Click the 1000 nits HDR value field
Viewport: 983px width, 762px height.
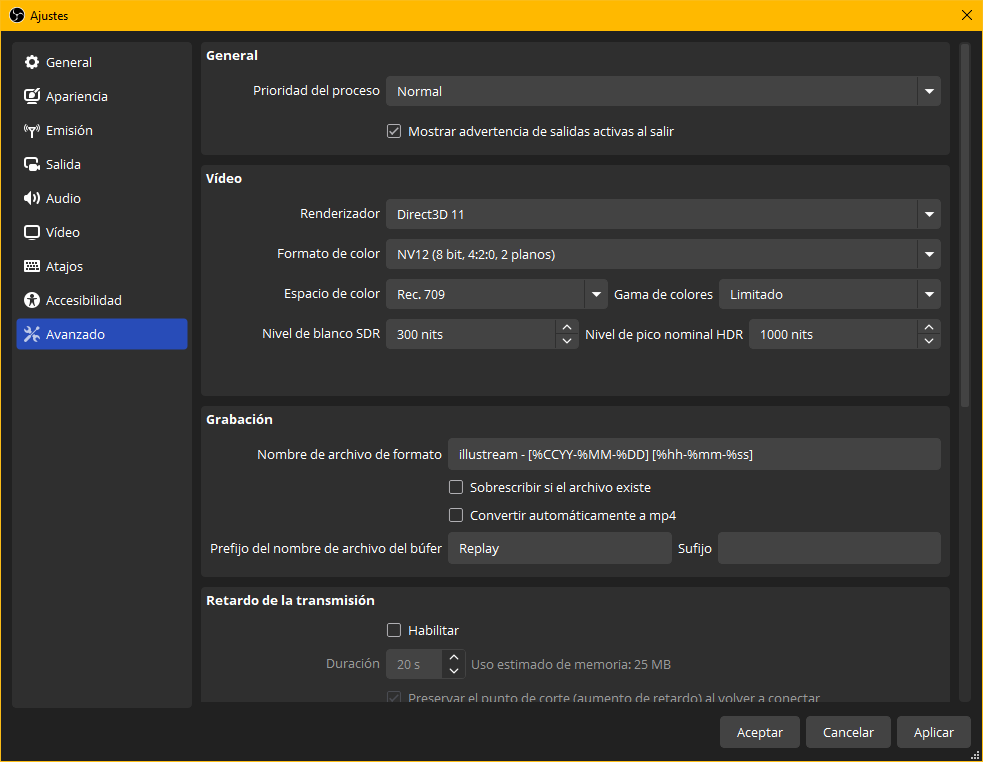coord(834,334)
